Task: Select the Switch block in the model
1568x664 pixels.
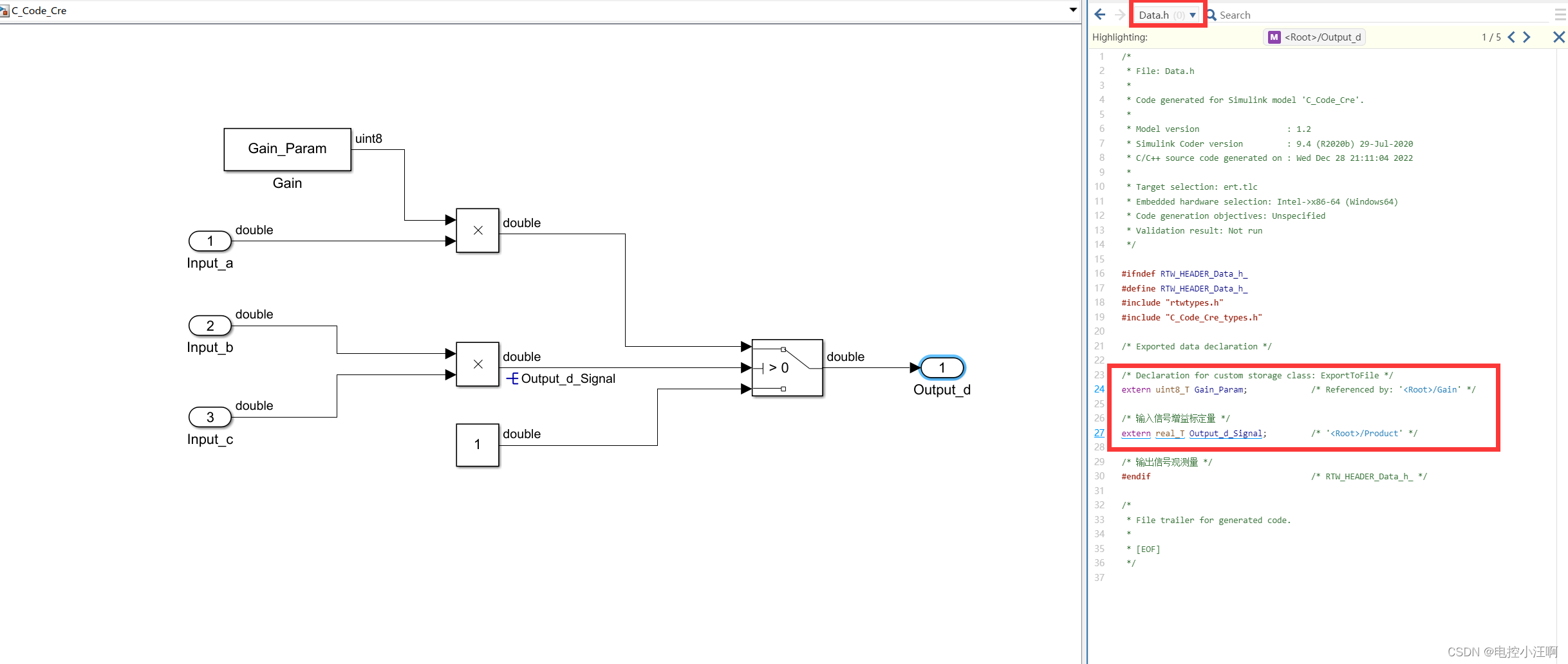Action: point(787,368)
